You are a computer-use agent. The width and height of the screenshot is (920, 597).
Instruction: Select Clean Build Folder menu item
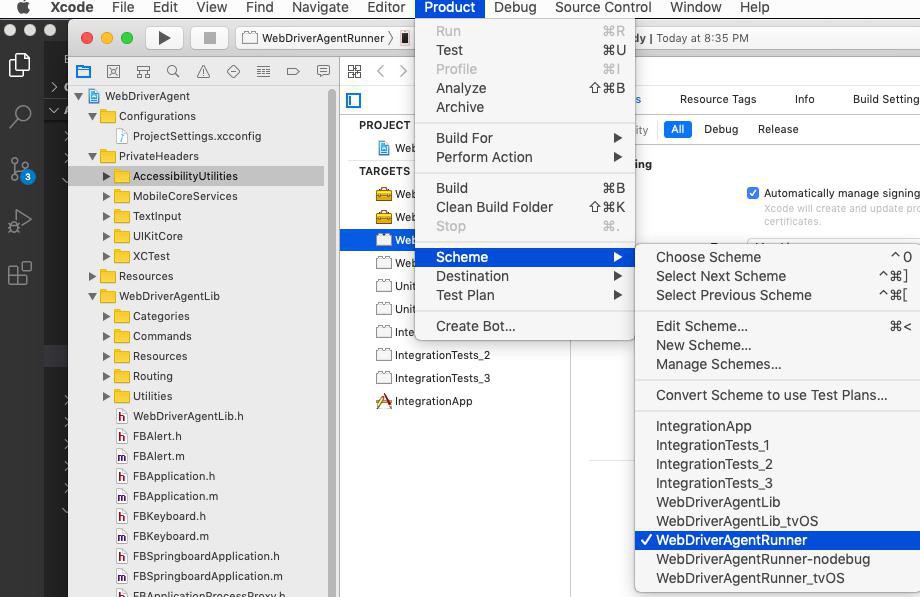(525, 207)
